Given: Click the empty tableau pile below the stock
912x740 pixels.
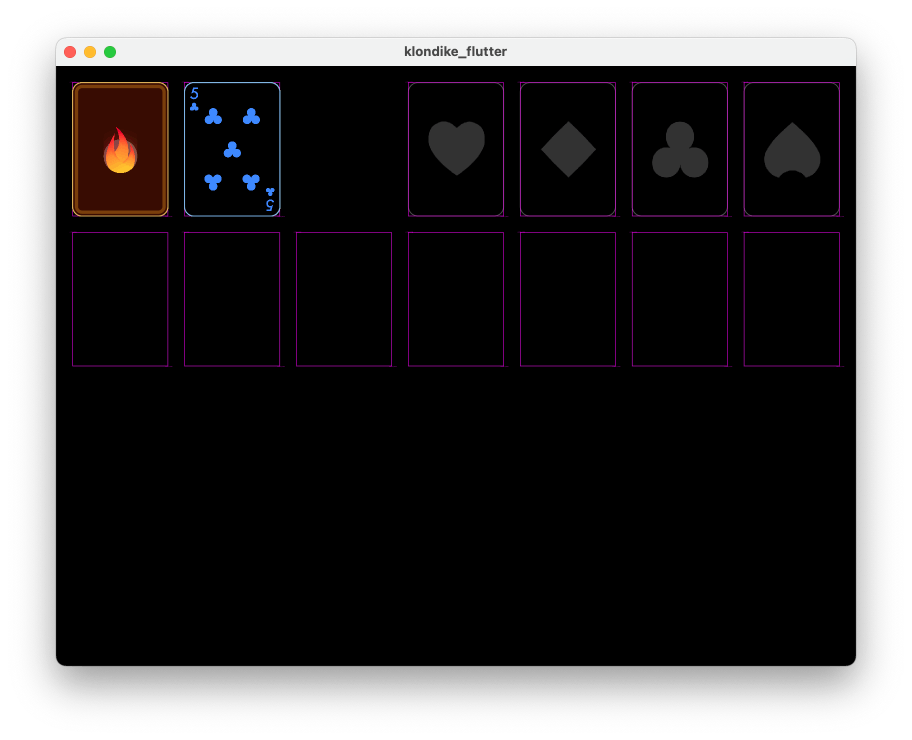Looking at the screenshot, I should click(120, 299).
